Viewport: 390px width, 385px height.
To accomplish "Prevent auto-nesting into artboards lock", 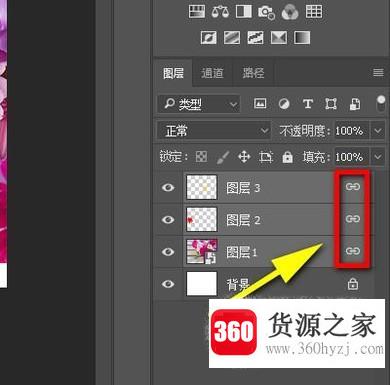I will [266, 157].
